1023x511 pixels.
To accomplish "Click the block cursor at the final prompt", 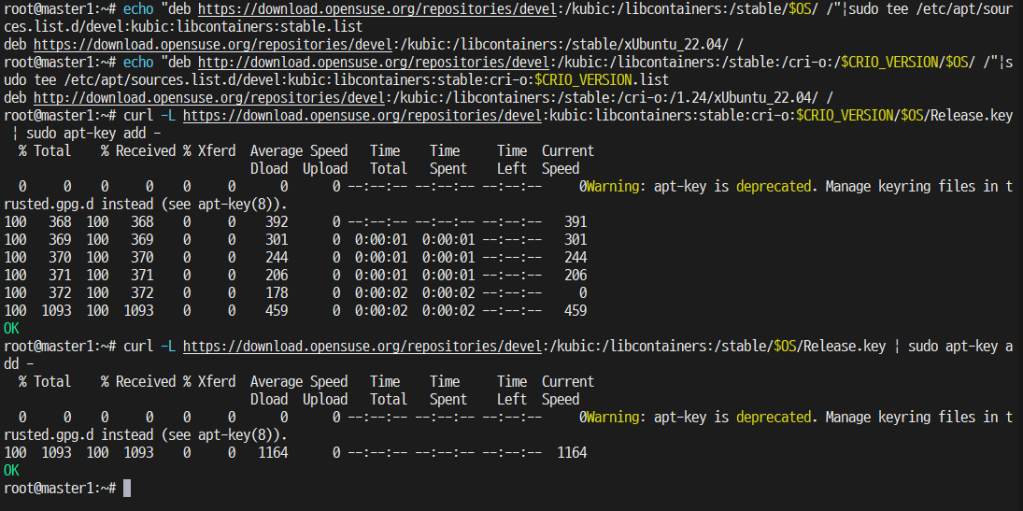I will (126, 488).
